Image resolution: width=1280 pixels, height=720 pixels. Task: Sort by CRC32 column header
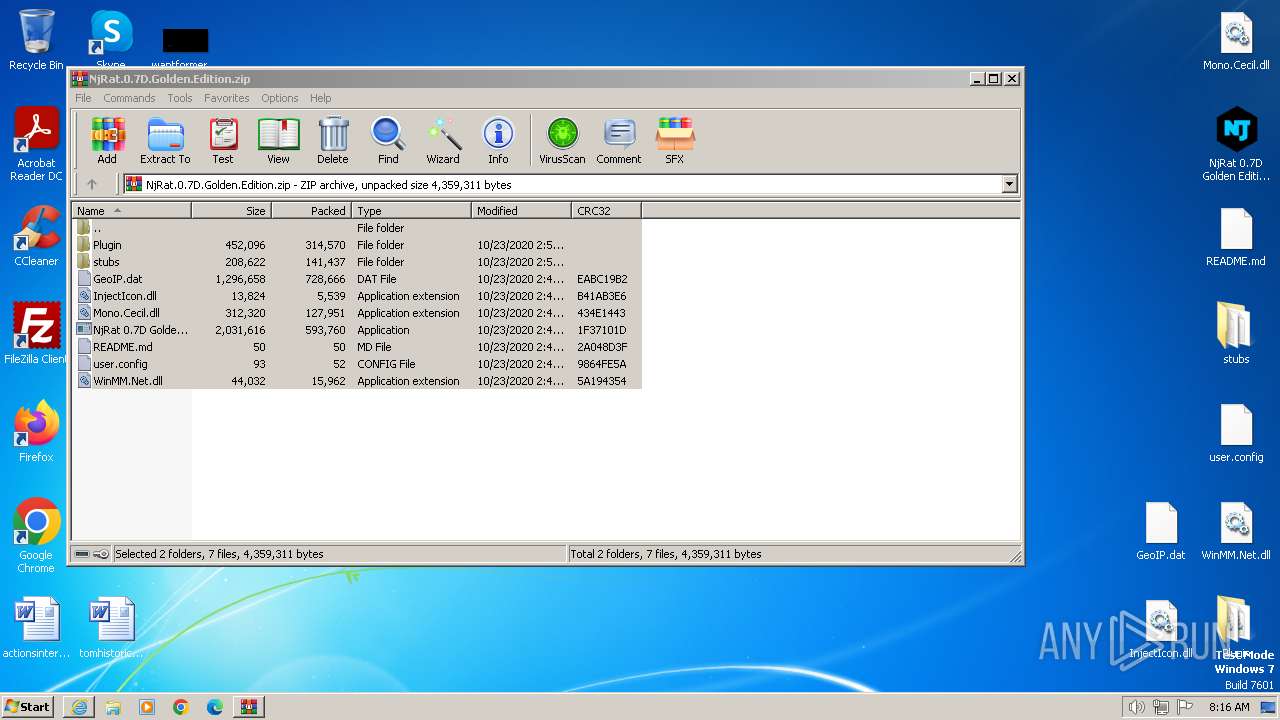pyautogui.click(x=606, y=211)
